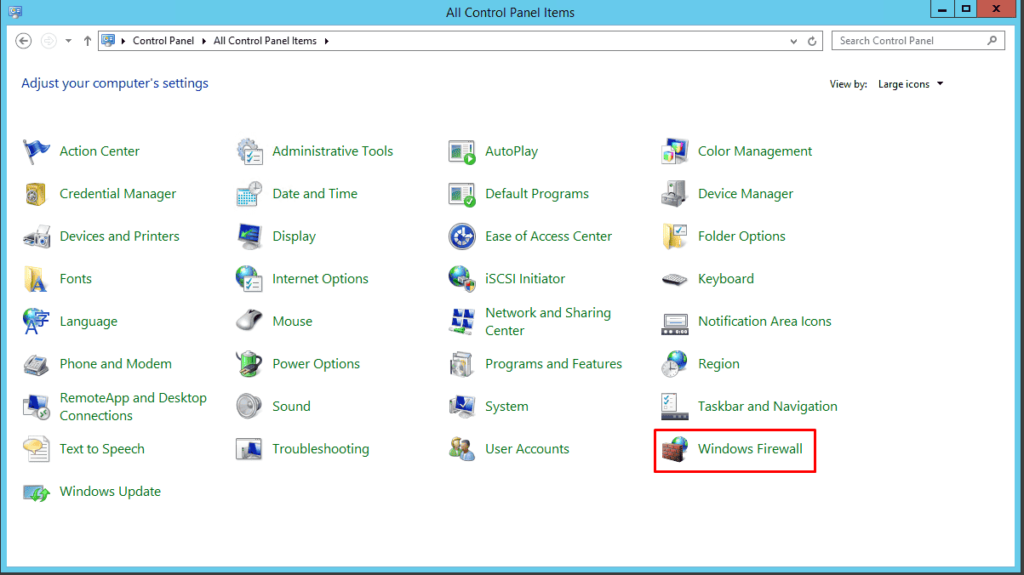Open the Internet Options globe icon
1024x575 pixels.
point(249,279)
